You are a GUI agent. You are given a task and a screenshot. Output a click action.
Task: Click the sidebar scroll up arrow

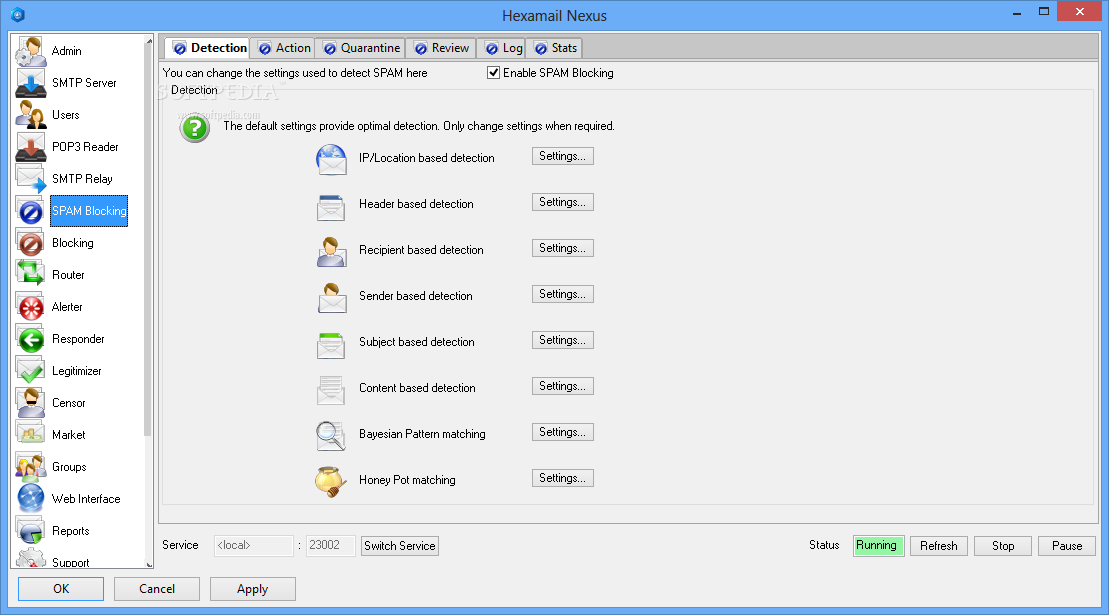(x=149, y=41)
